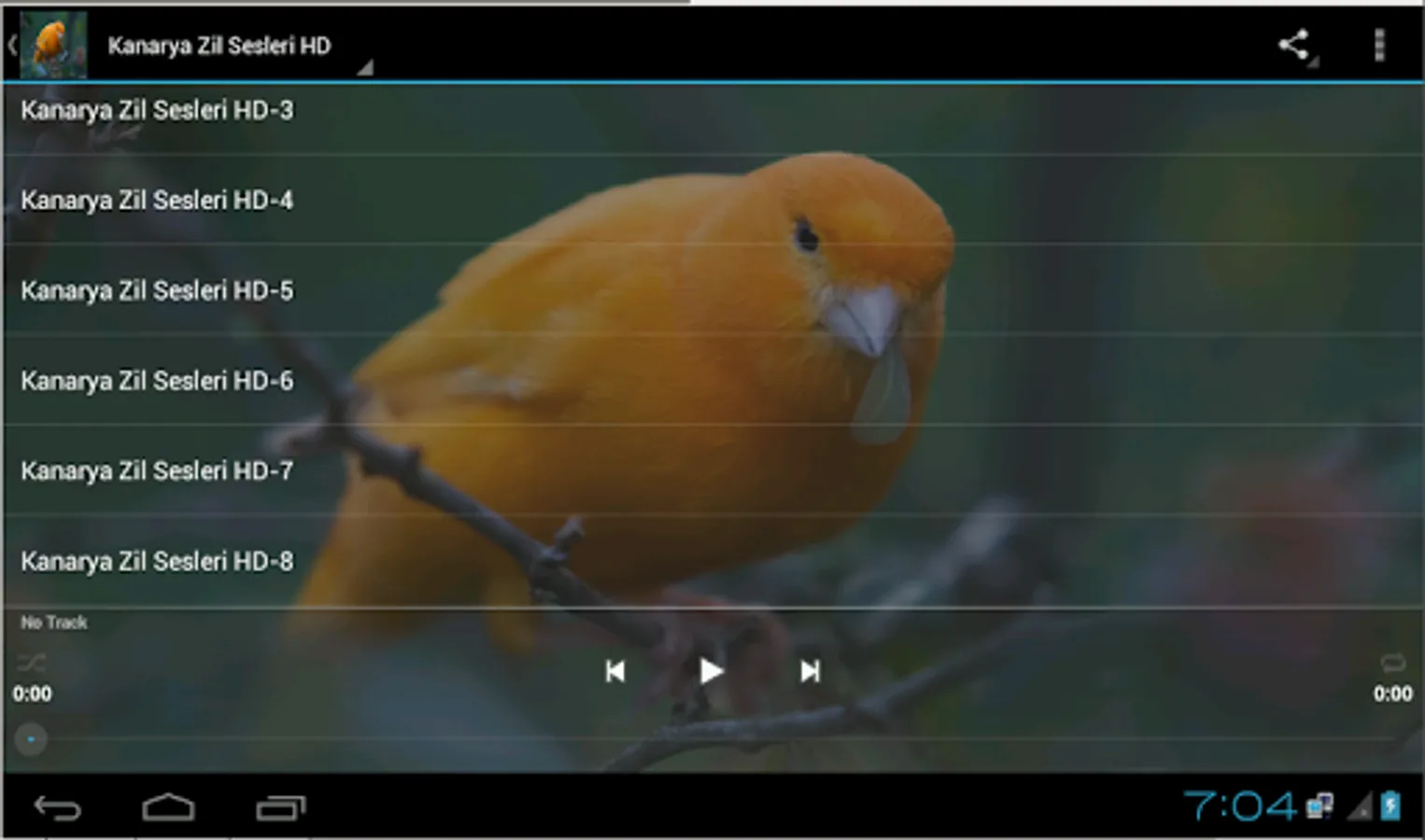Screen dimensions: 1425x840
Task: Tap the signal strength status icon
Action: coord(1360,806)
